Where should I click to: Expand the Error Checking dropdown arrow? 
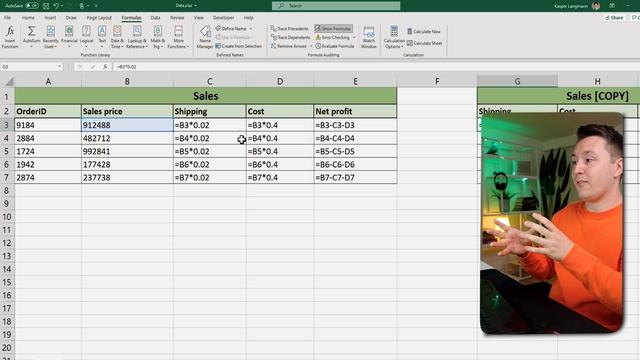coord(354,37)
